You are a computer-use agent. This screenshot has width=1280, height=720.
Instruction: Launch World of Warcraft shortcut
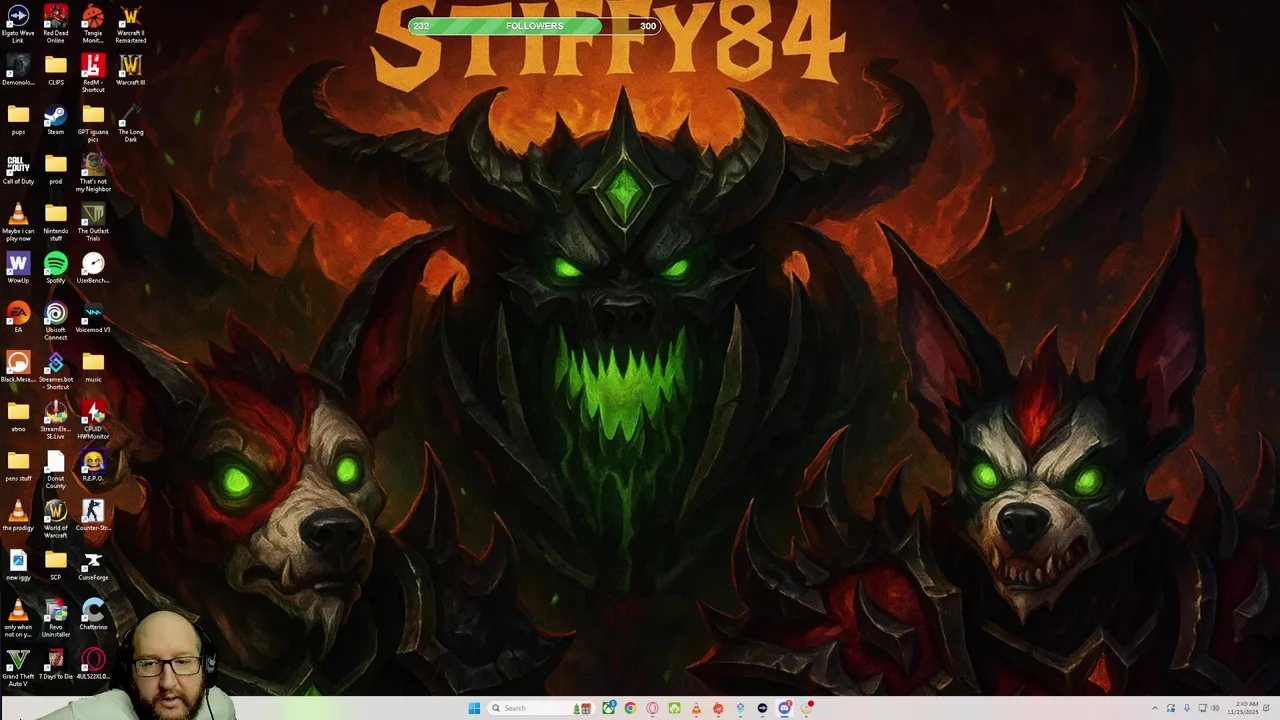click(x=55, y=519)
